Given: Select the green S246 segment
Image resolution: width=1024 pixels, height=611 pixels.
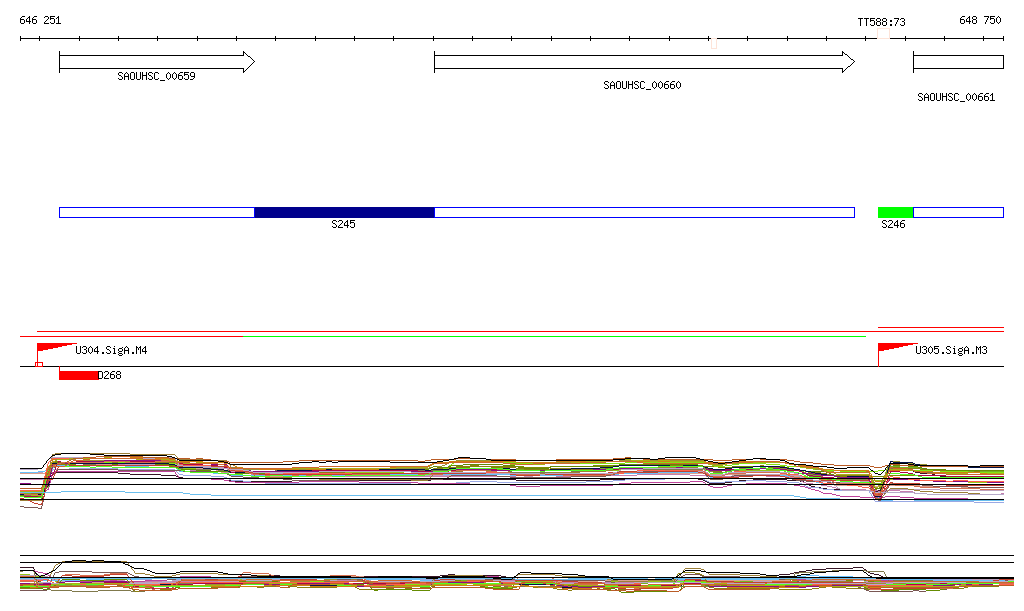Looking at the screenshot, I should (895, 212).
